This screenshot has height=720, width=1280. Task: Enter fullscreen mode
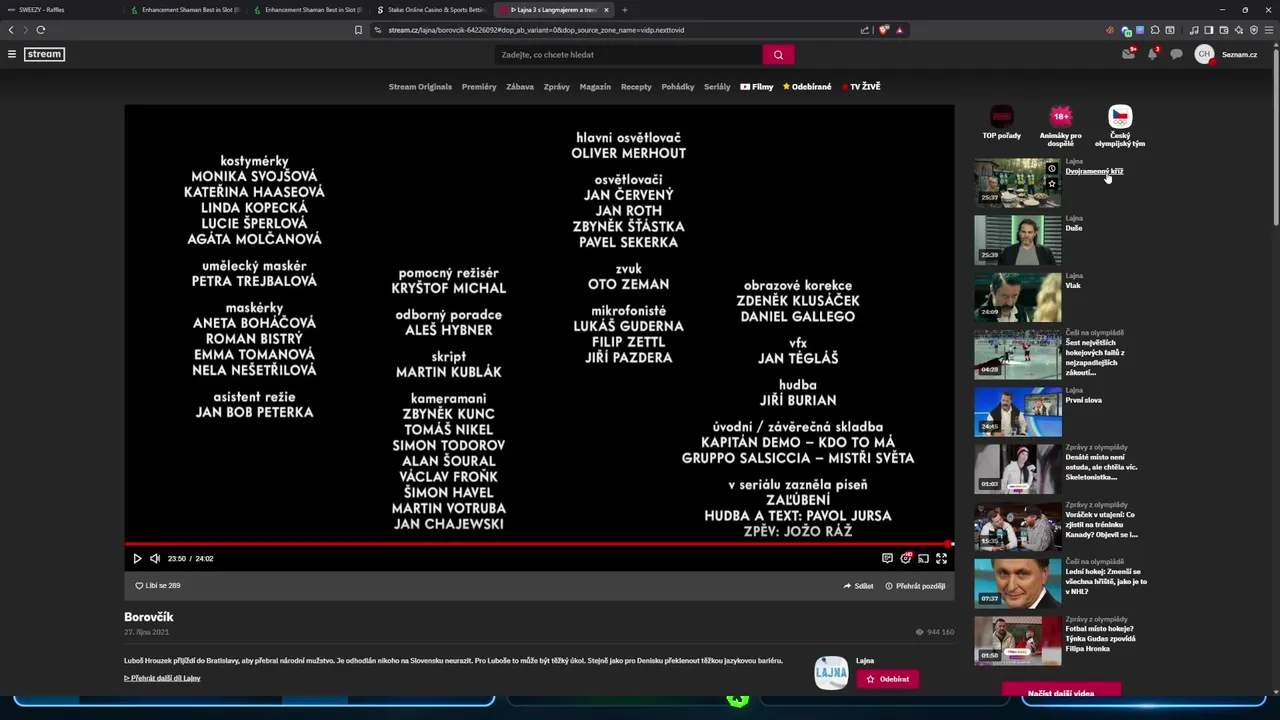941,559
